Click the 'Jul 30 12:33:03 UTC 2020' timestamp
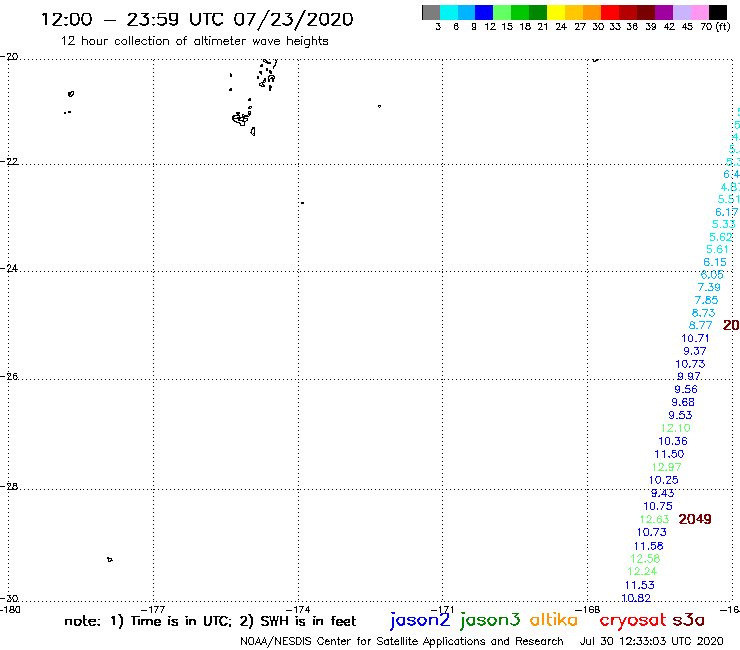The width and height of the screenshot is (740, 650). pos(651,642)
